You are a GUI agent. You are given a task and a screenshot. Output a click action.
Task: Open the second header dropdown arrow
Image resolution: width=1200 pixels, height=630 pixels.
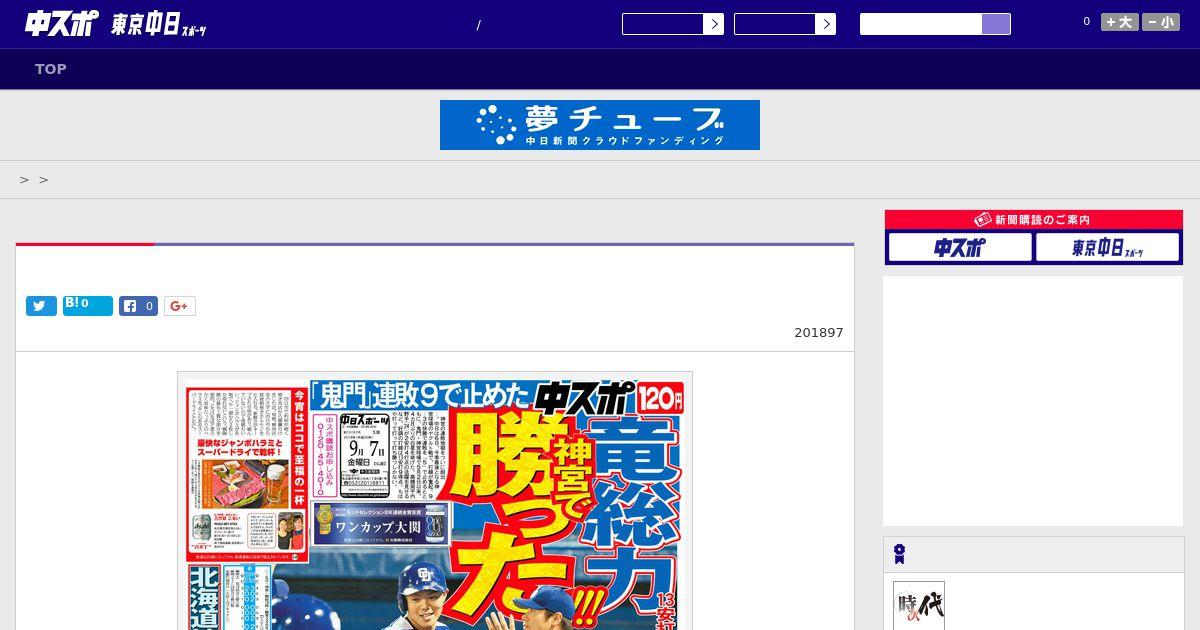coord(825,24)
